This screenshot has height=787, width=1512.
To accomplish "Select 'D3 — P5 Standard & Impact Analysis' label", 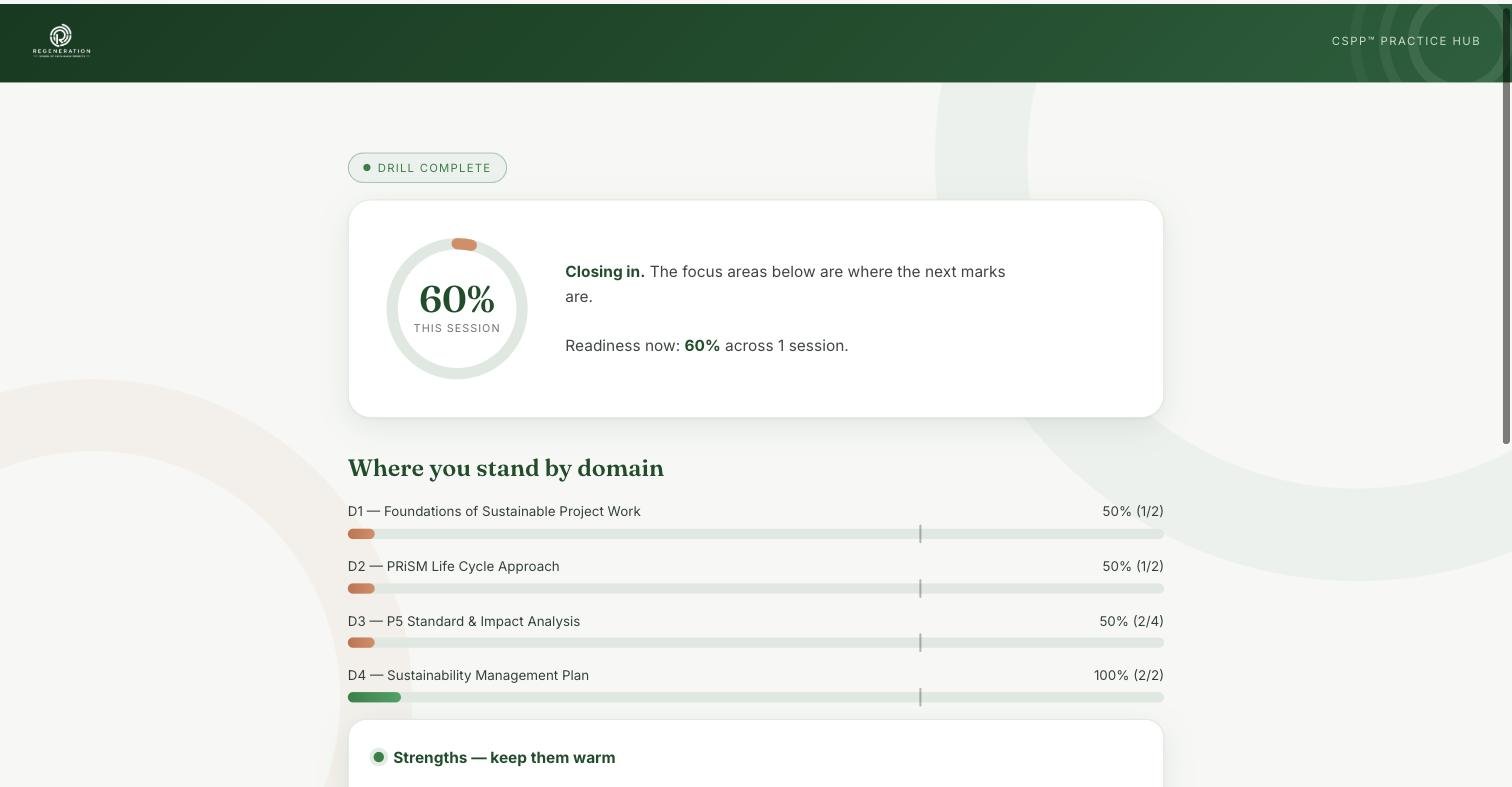I will coord(464,621).
